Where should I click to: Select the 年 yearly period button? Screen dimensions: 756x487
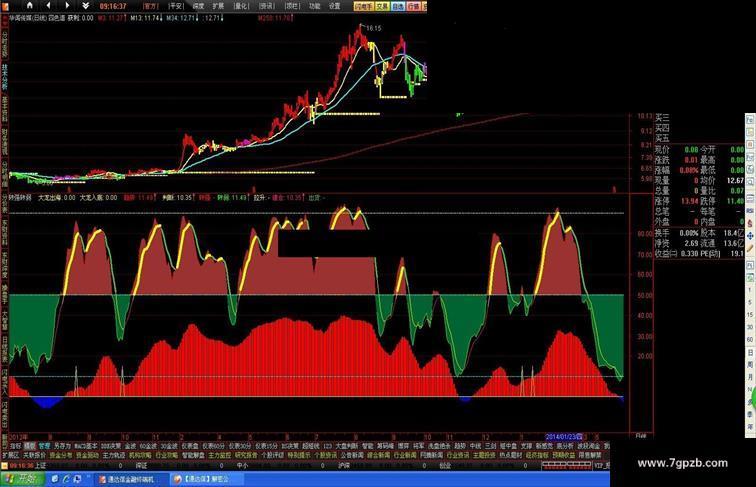coord(750,426)
